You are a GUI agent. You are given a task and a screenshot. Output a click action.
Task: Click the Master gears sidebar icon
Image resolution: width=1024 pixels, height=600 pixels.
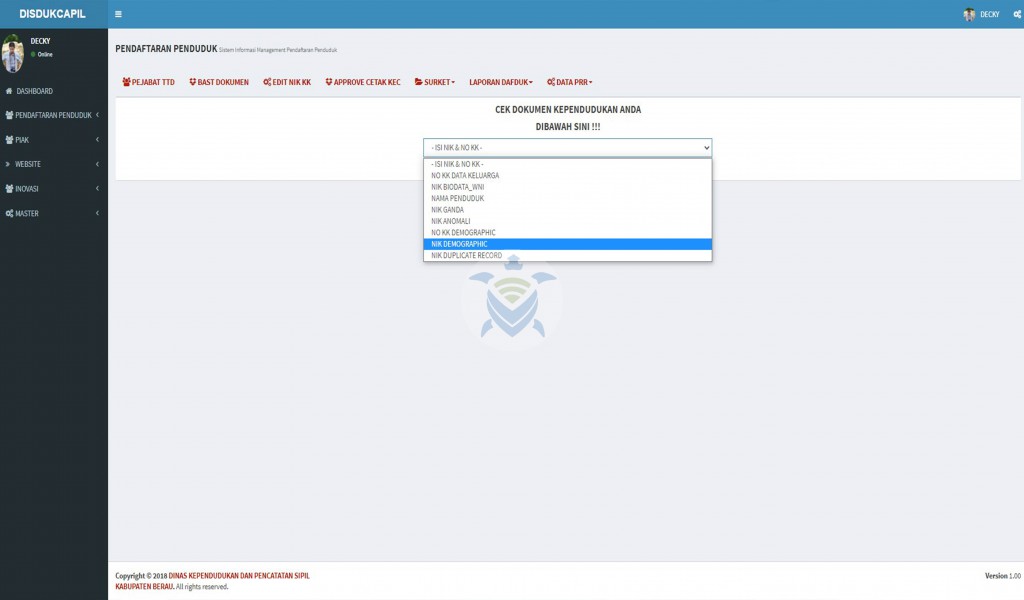tap(9, 214)
